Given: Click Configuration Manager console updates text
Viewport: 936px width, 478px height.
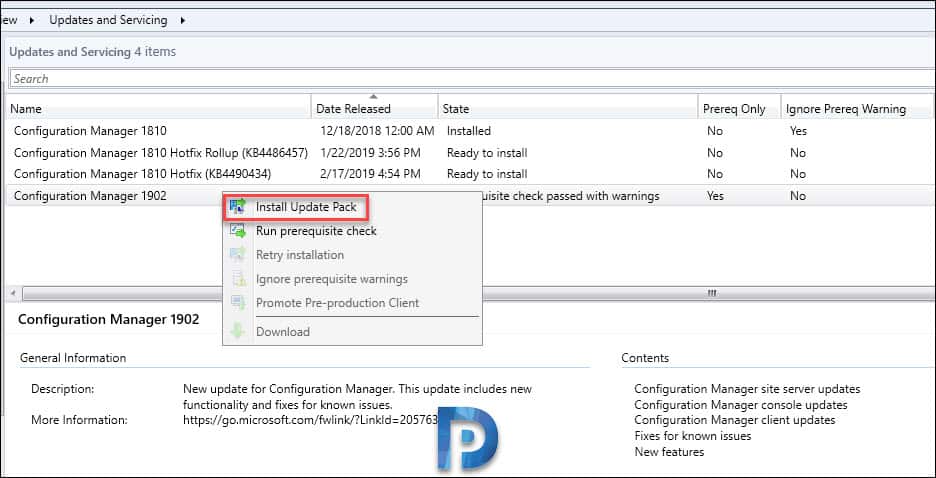Looking at the screenshot, I should [x=741, y=405].
